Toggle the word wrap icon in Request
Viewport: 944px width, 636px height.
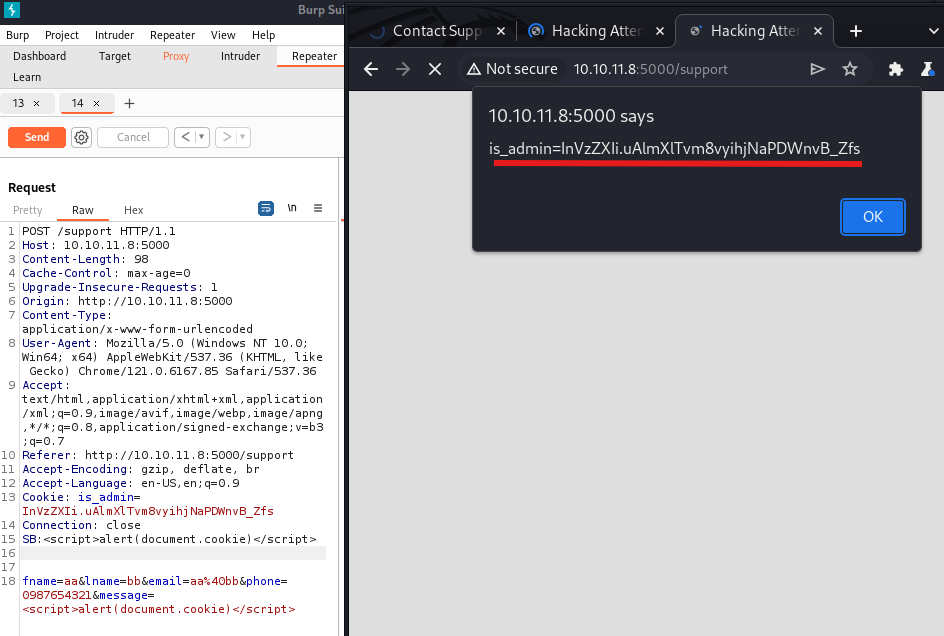266,208
